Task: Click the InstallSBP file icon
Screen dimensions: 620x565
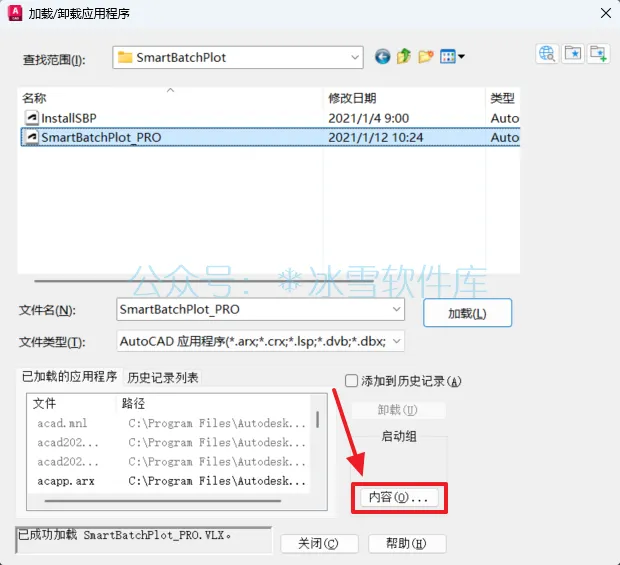Action: point(32,118)
